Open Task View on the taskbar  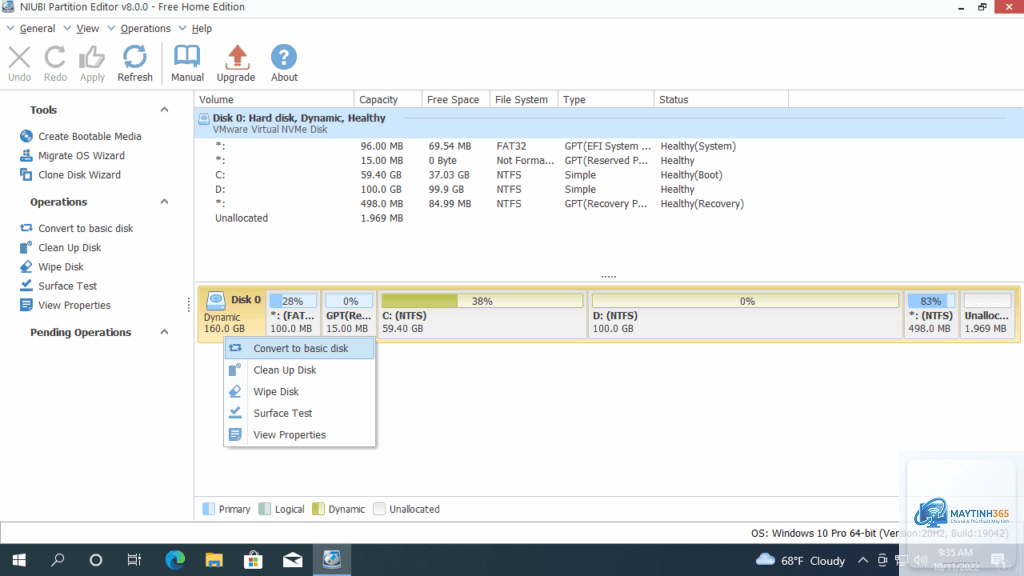point(134,560)
